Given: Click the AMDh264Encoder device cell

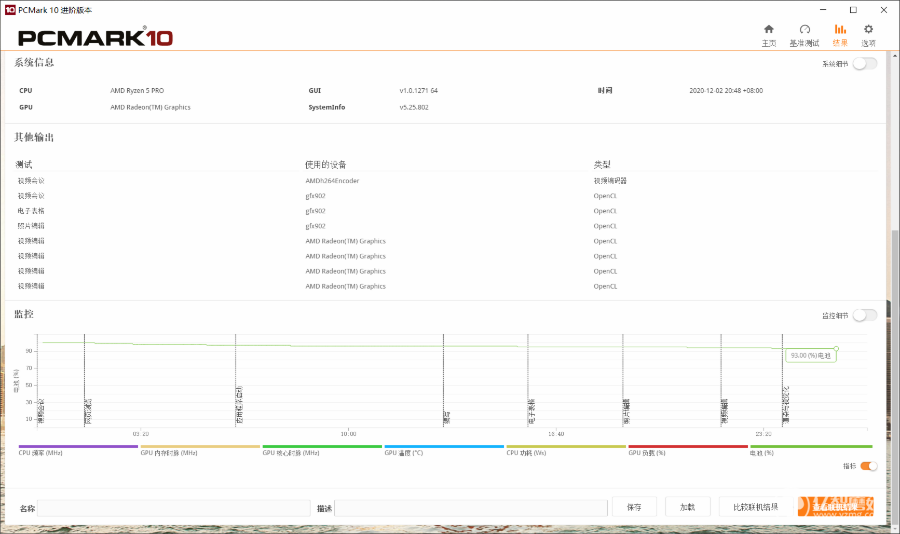Looking at the screenshot, I should click(332, 181).
